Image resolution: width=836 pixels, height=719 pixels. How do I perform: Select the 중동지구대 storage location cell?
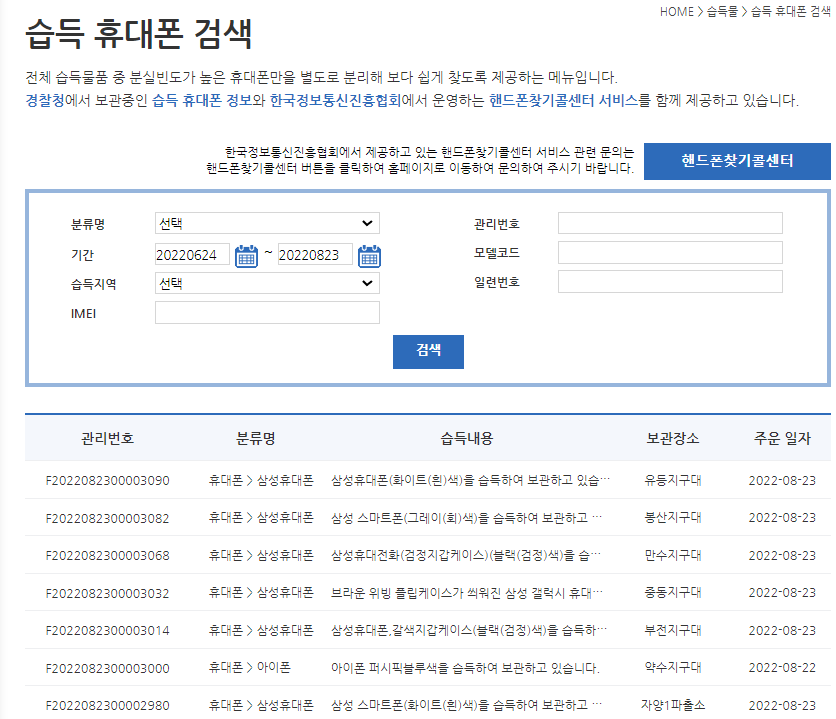(673, 593)
